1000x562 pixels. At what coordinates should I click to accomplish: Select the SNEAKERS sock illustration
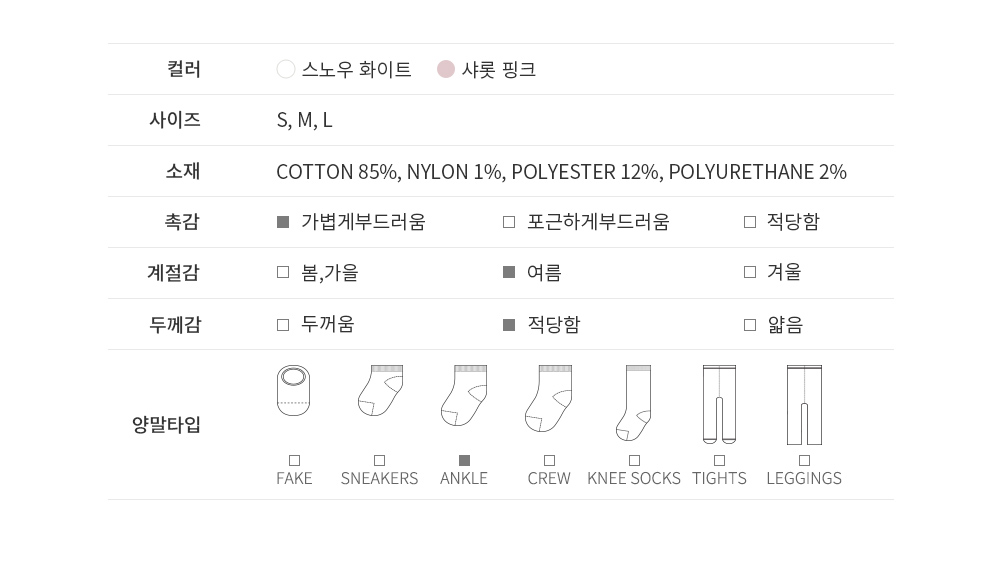pos(380,390)
